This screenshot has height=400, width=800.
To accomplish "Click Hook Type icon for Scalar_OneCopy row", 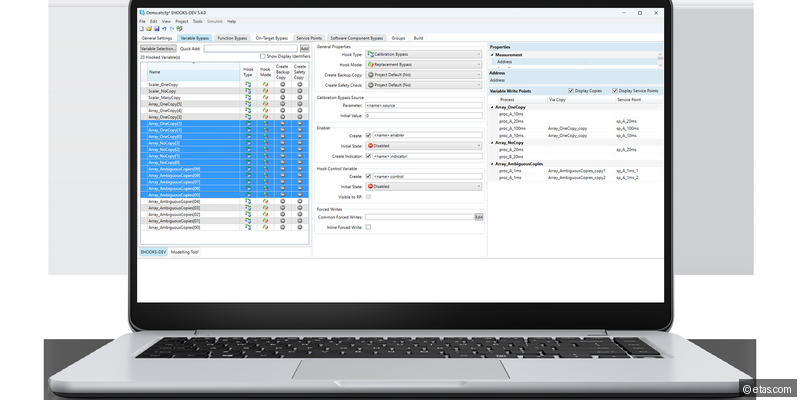I will click(x=248, y=86).
